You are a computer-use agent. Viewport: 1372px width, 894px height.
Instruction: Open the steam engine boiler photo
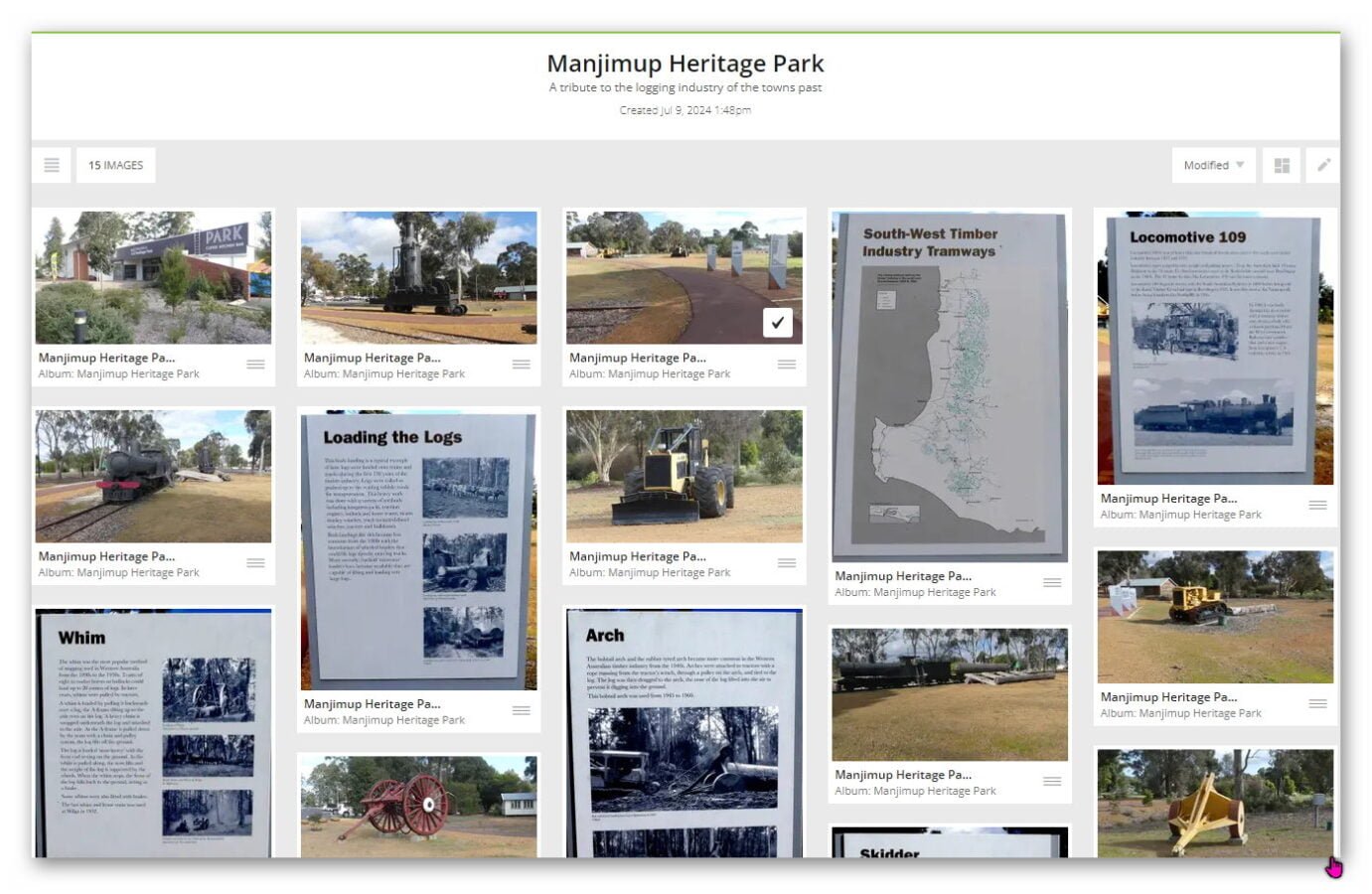click(418, 277)
